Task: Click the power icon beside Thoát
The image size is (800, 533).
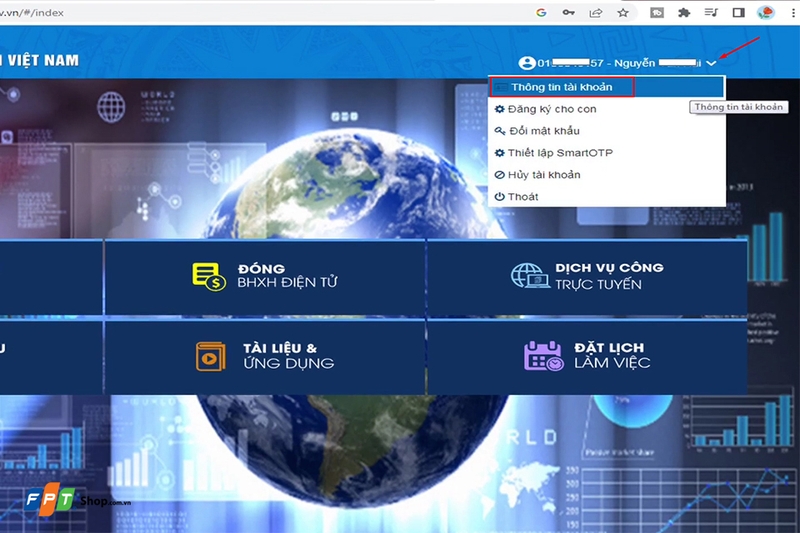Action: tap(499, 197)
